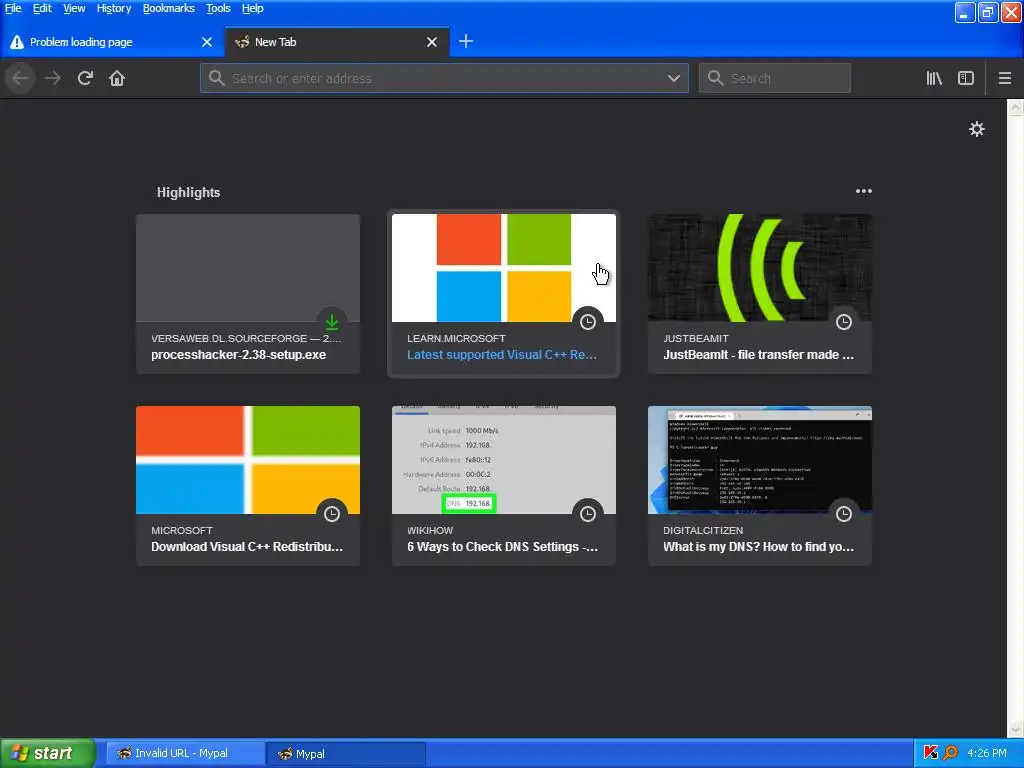Open the address bar history dropdown
The image size is (1024, 768).
674,78
